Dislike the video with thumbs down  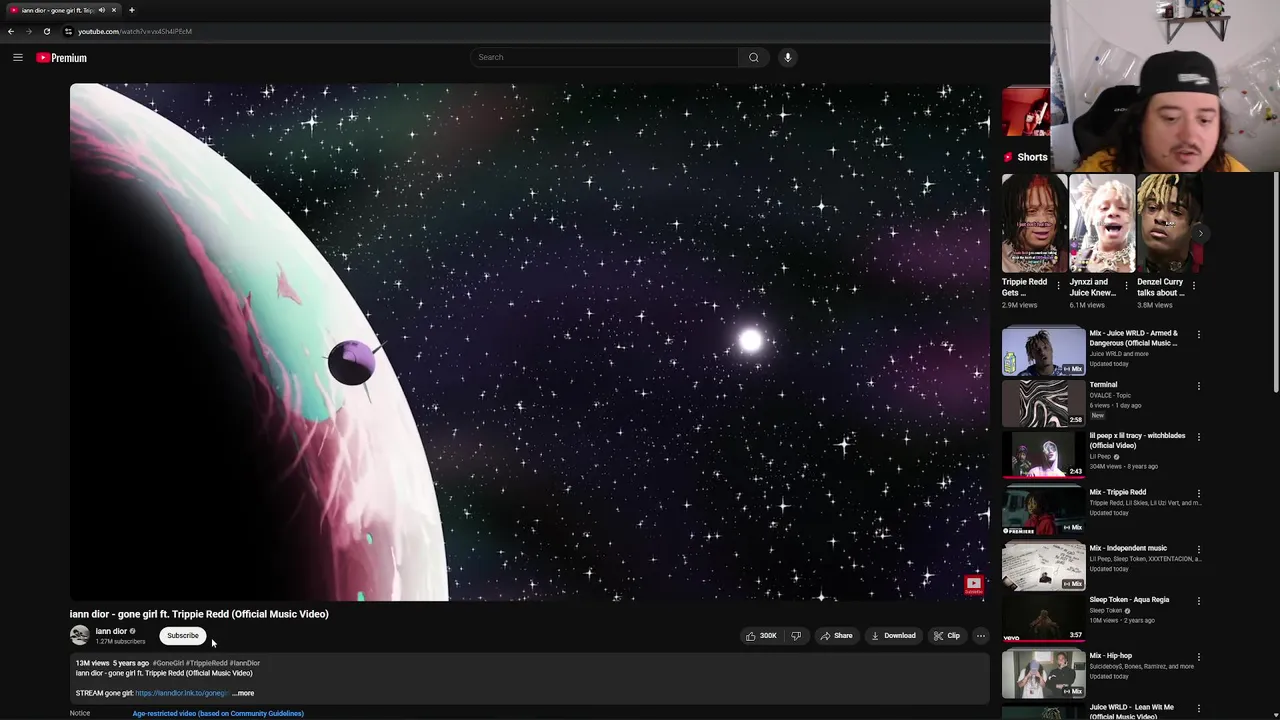pyautogui.click(x=796, y=636)
